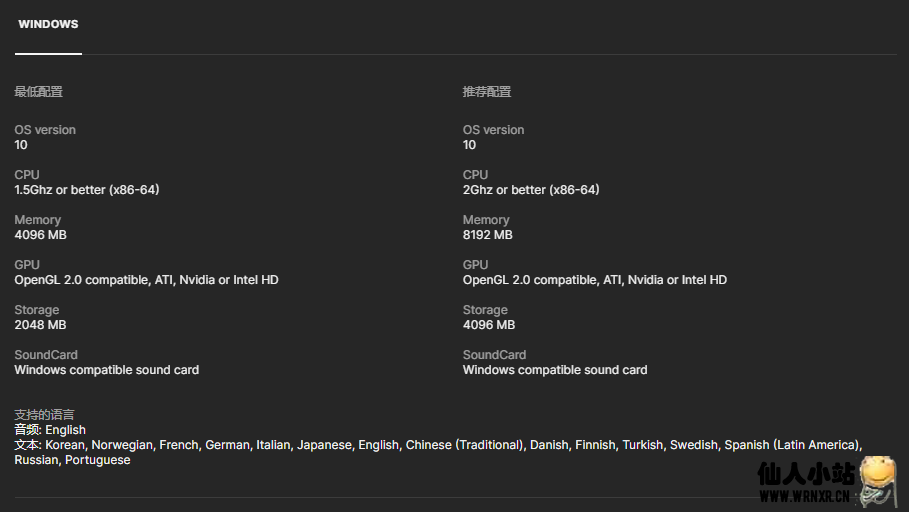Click the 1.5Ghz or better CPU value
This screenshot has width=909, height=512.
coord(87,190)
